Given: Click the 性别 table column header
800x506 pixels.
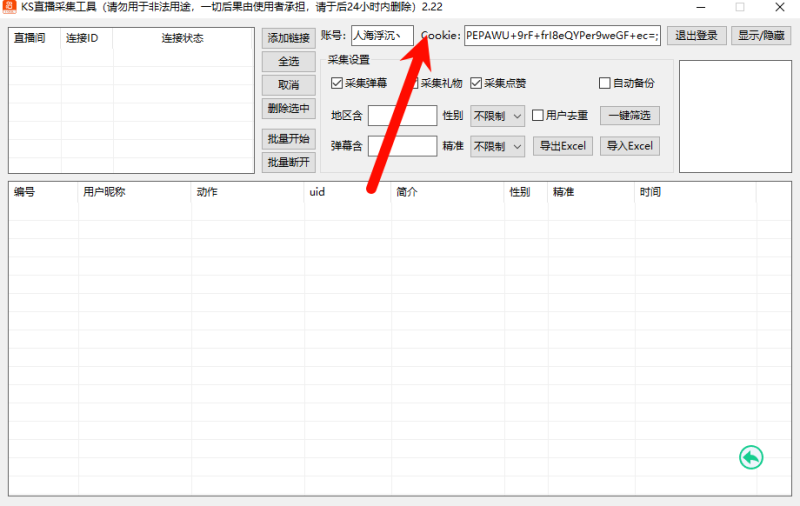Looking at the screenshot, I should 526,192.
